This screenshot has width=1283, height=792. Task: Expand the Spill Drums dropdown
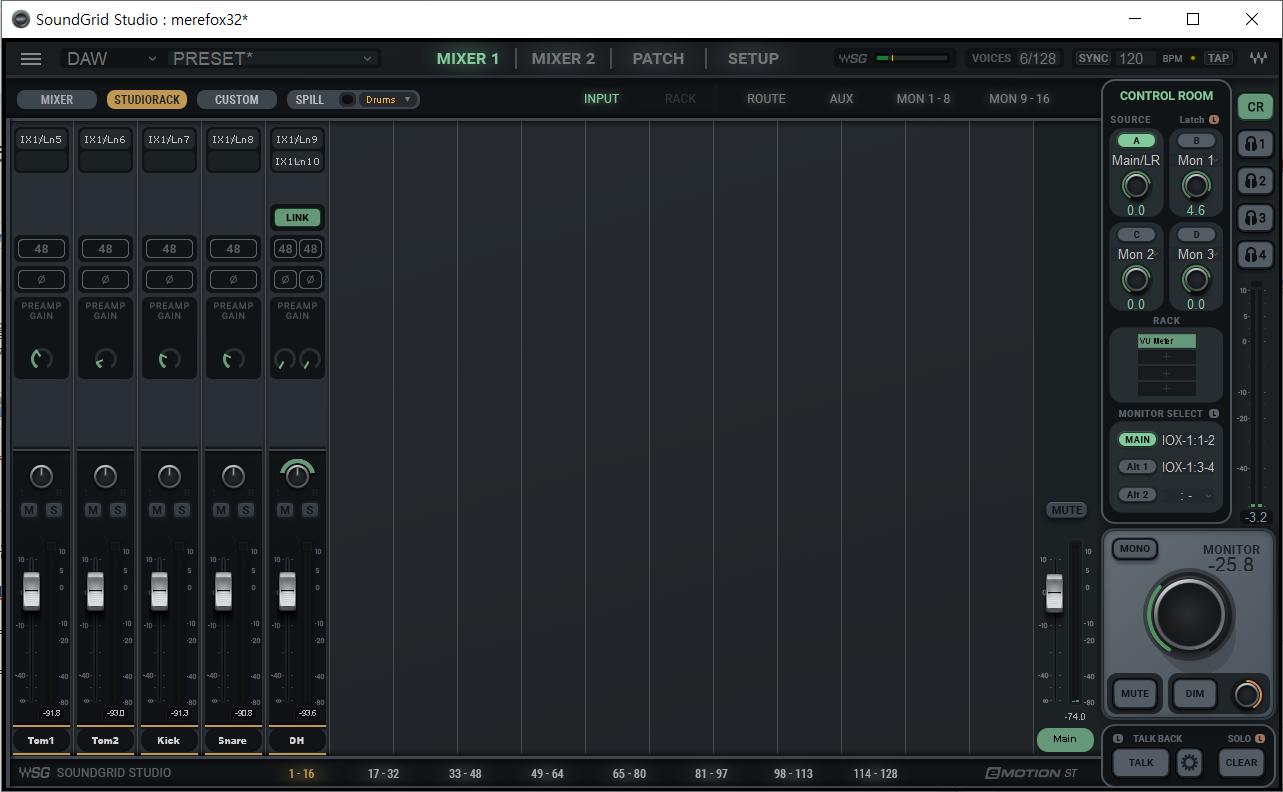coord(389,100)
